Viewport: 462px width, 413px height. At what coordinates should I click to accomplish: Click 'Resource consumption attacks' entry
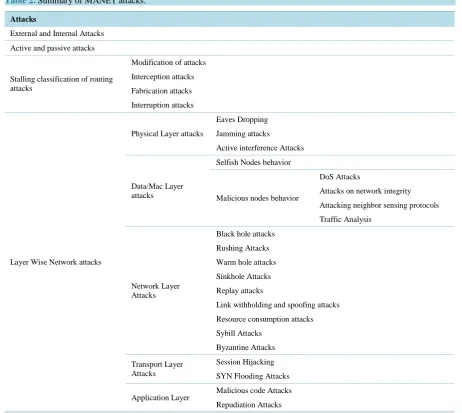tap(264, 319)
